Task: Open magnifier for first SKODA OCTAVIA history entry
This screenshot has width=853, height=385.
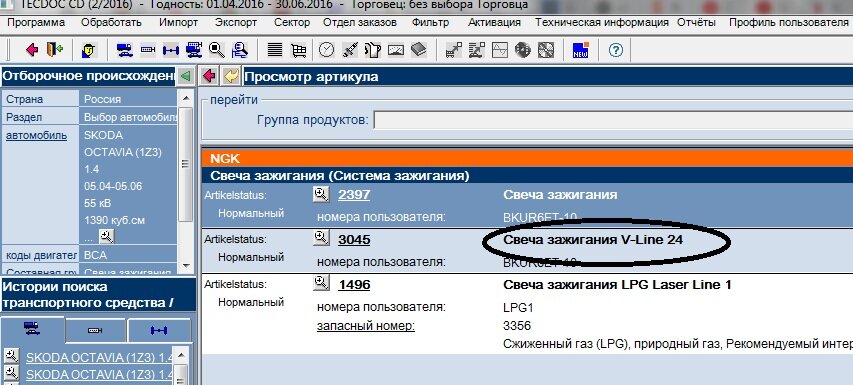Action: coord(11,356)
